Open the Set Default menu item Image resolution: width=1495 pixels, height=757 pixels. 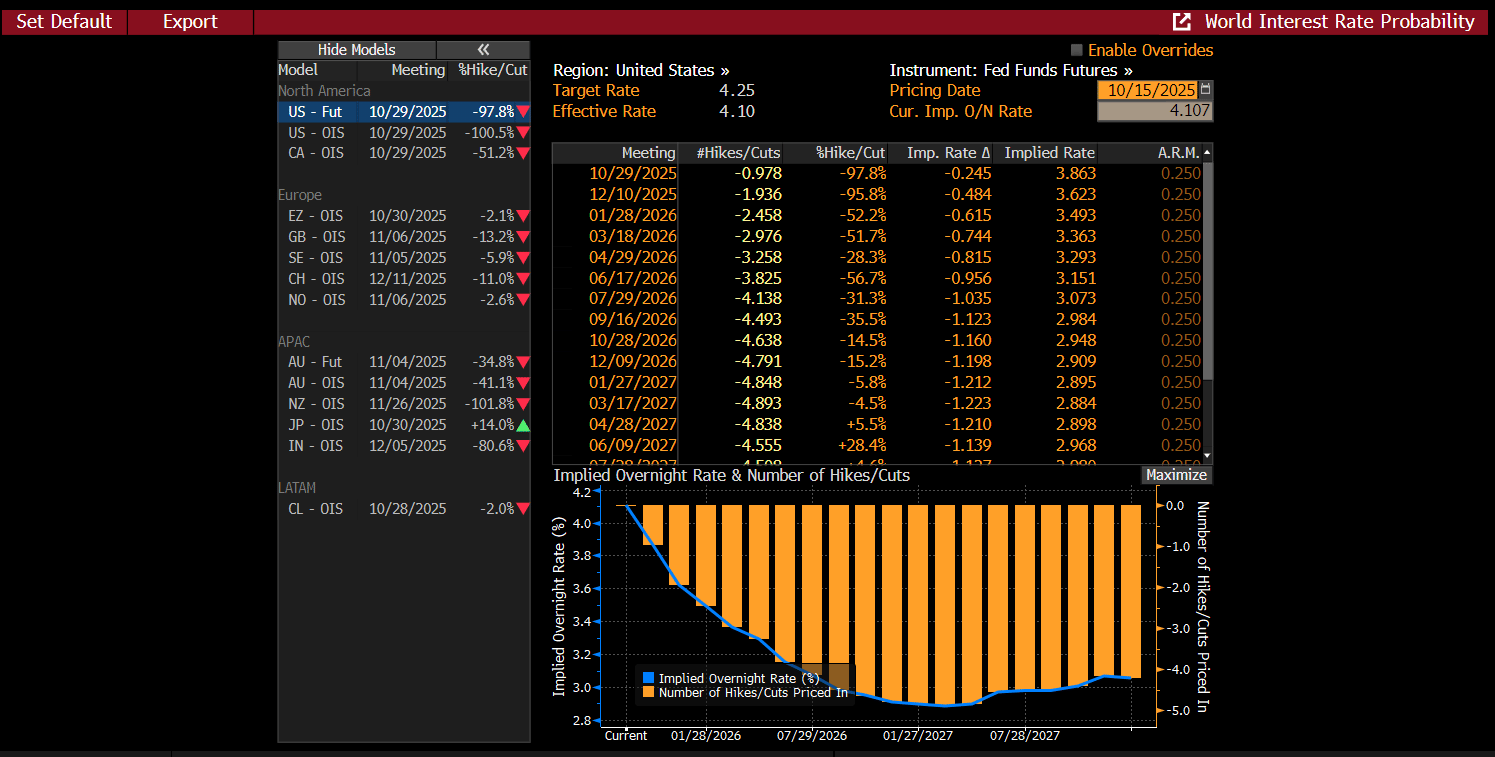(64, 22)
